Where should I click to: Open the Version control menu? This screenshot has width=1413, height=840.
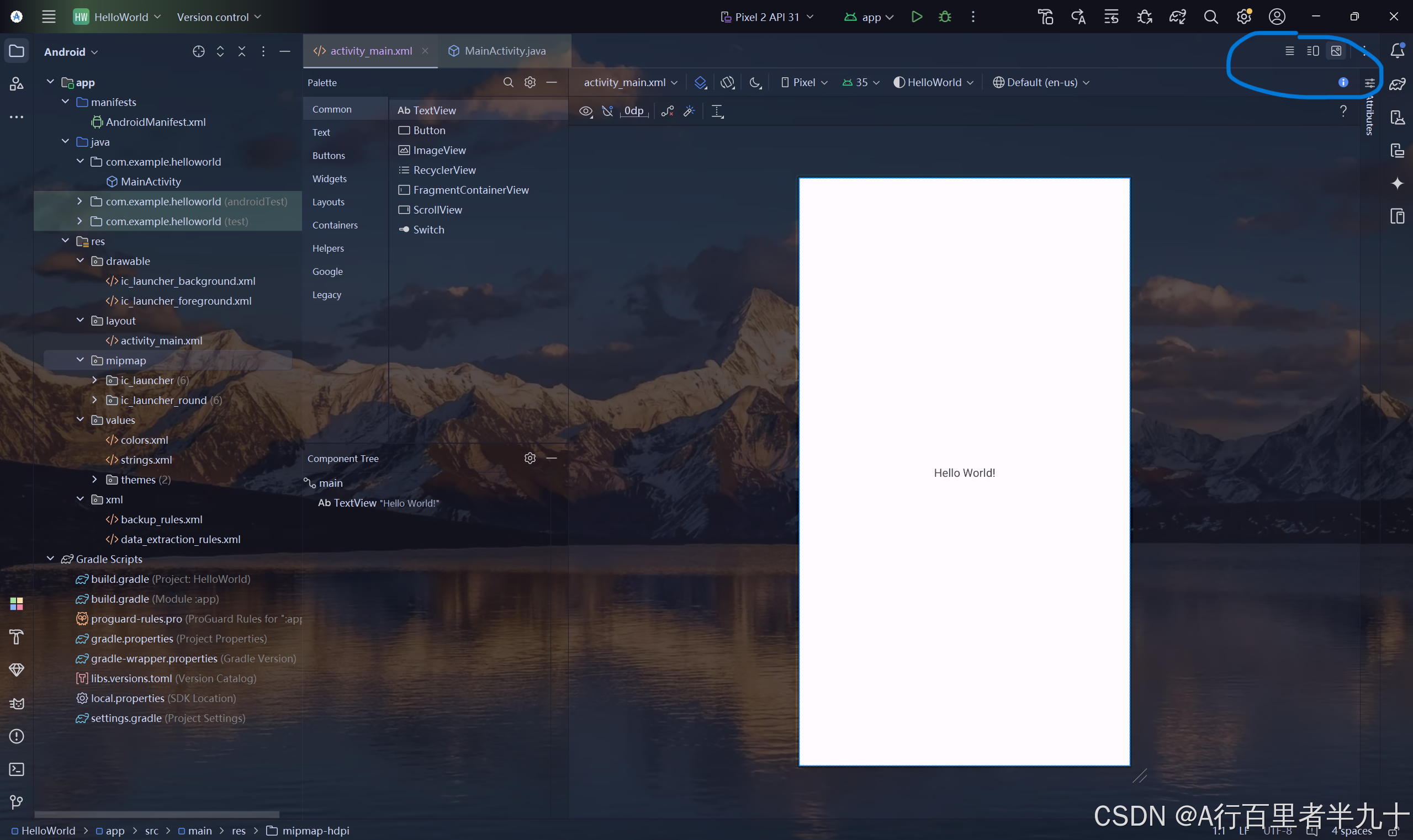click(x=219, y=17)
